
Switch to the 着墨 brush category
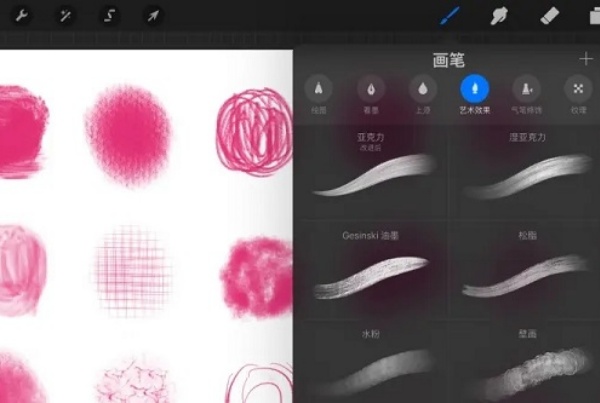[371, 95]
